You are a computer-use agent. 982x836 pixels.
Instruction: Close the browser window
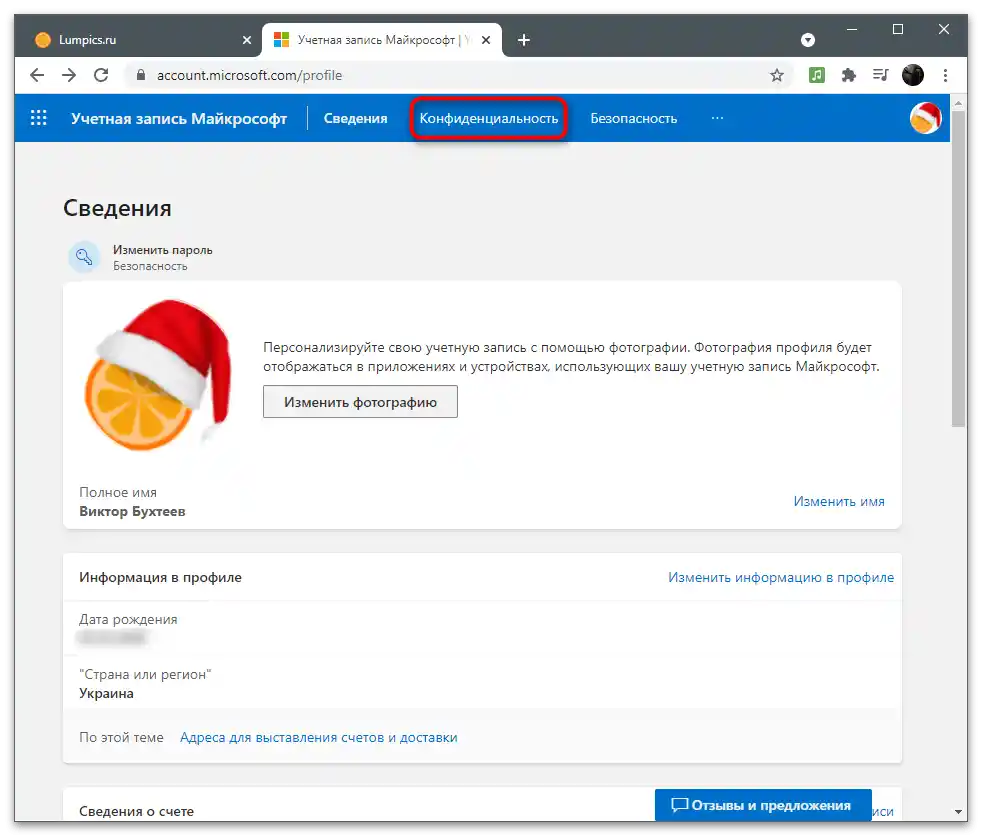pos(944,29)
